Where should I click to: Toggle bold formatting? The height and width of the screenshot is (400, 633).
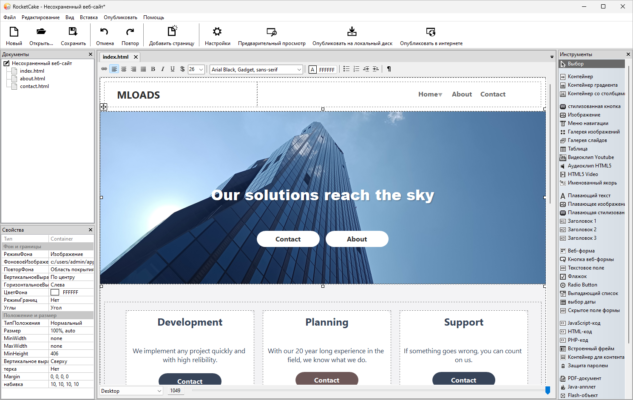[x=153, y=69]
